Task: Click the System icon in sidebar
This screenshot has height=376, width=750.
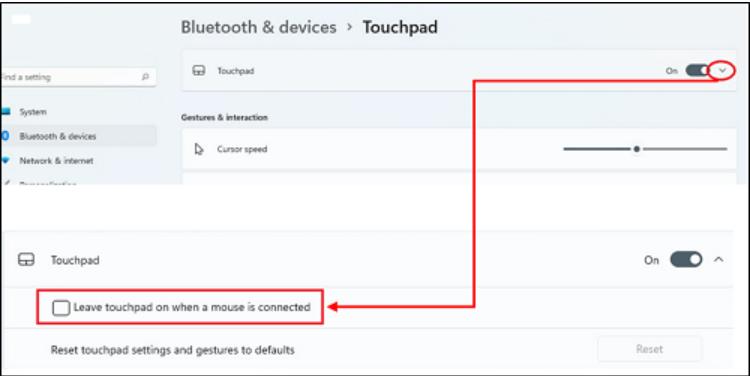Action: [x=5, y=111]
